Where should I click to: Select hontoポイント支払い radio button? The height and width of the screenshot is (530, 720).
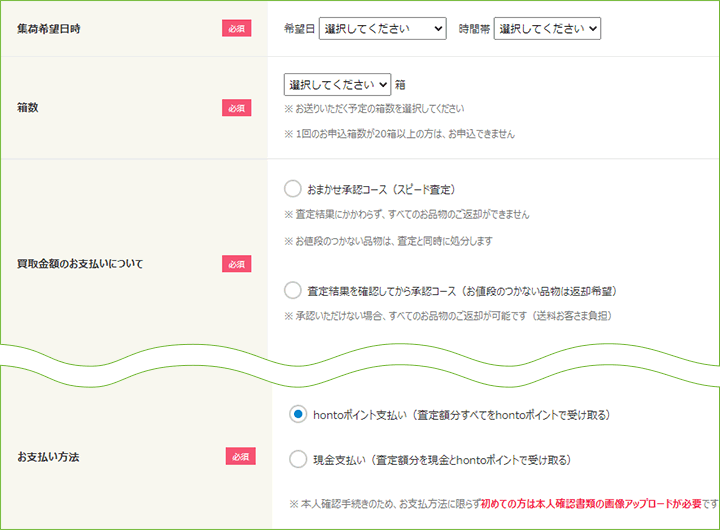pos(298,414)
